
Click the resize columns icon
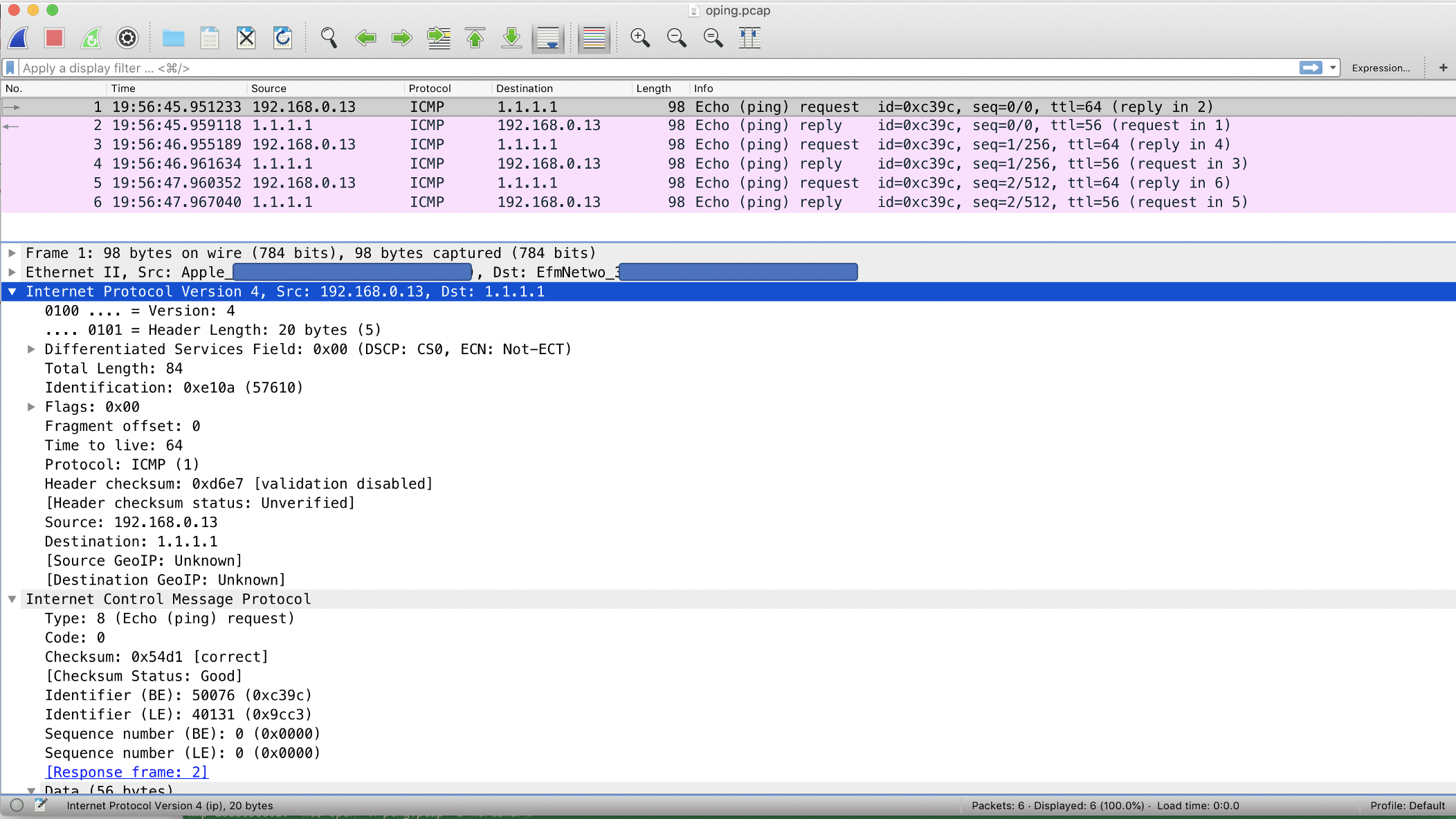(x=749, y=38)
